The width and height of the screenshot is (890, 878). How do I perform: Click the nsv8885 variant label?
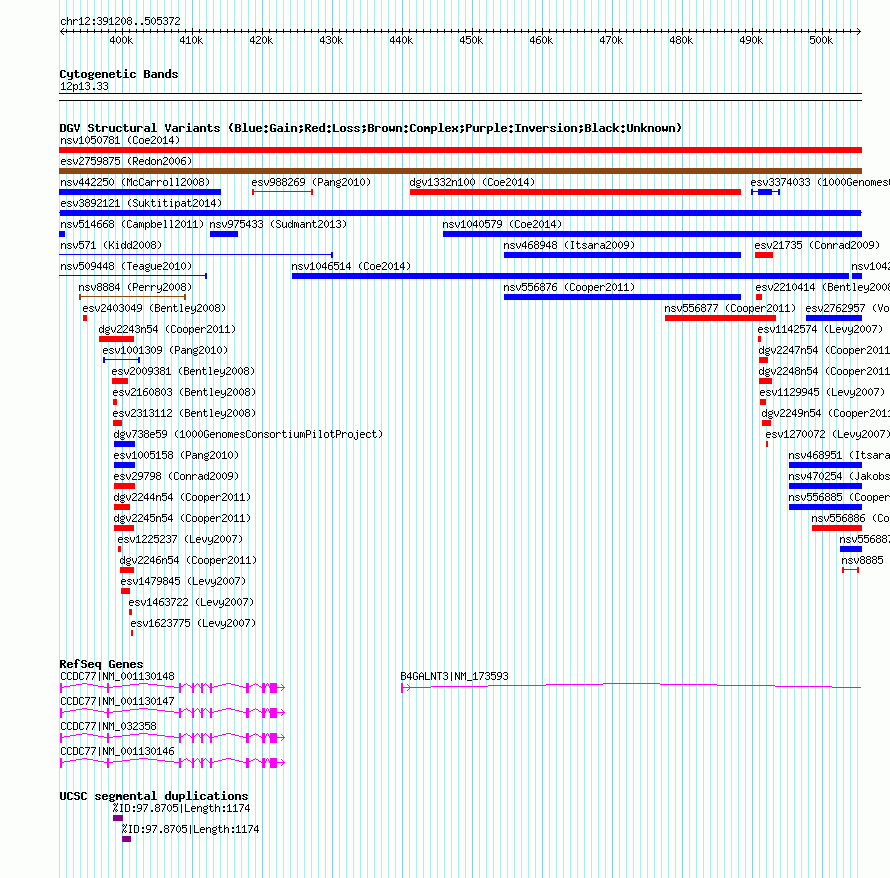click(x=862, y=560)
